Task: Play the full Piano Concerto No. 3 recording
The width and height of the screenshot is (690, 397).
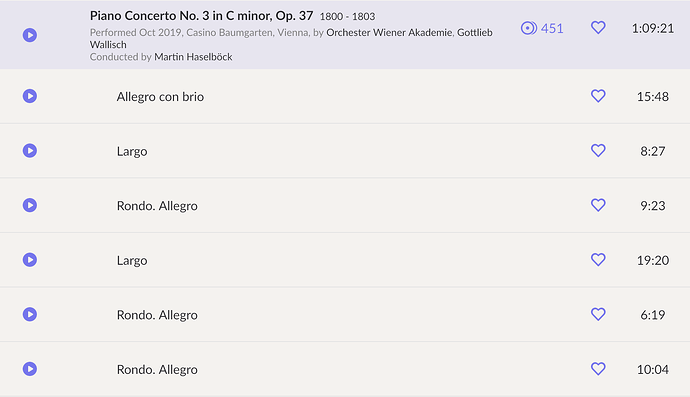Action: 30,35
